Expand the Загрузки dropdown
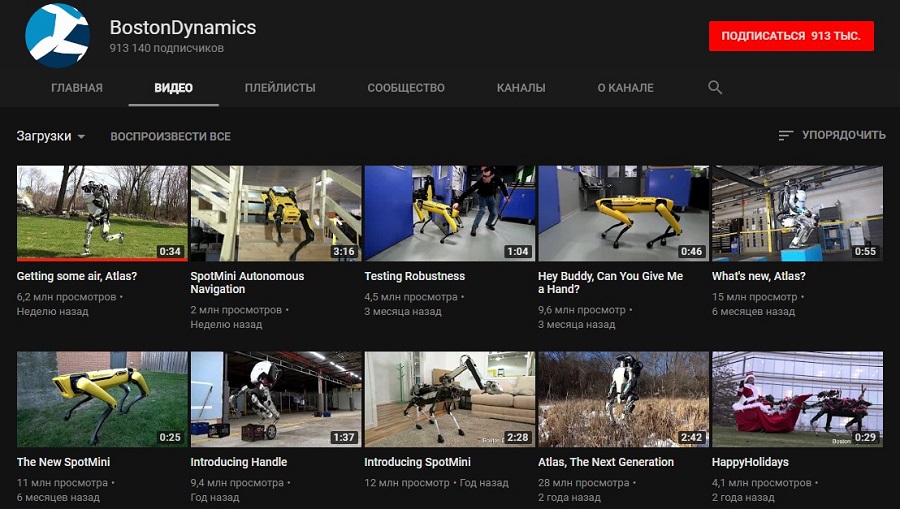The height and width of the screenshot is (509, 900). (x=51, y=136)
